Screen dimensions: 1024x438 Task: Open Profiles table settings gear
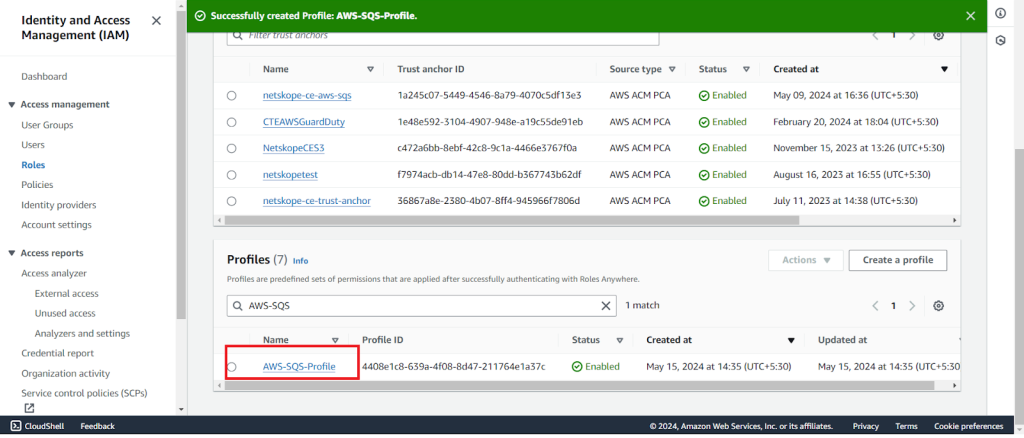(938, 305)
